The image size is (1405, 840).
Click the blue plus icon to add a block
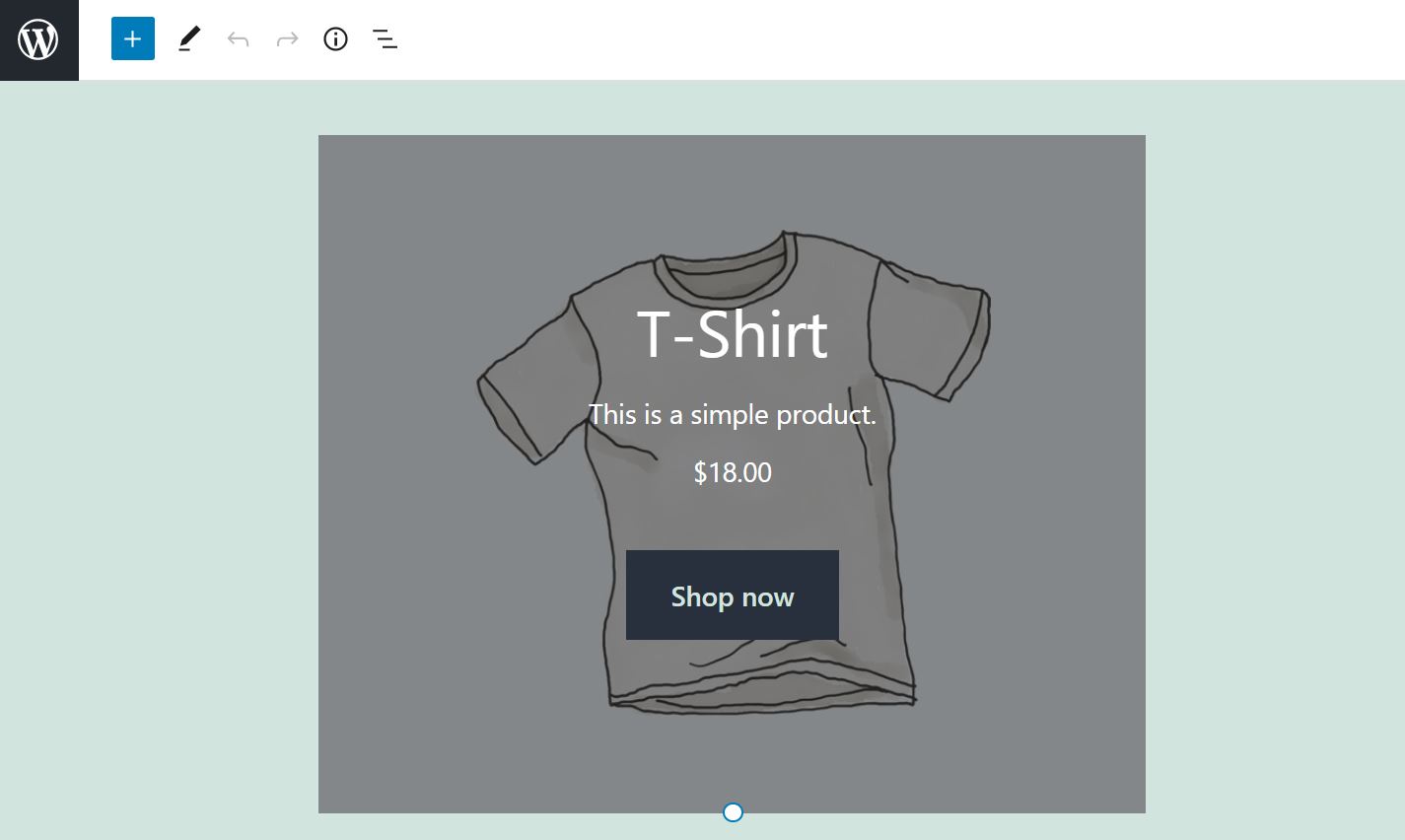tap(133, 38)
